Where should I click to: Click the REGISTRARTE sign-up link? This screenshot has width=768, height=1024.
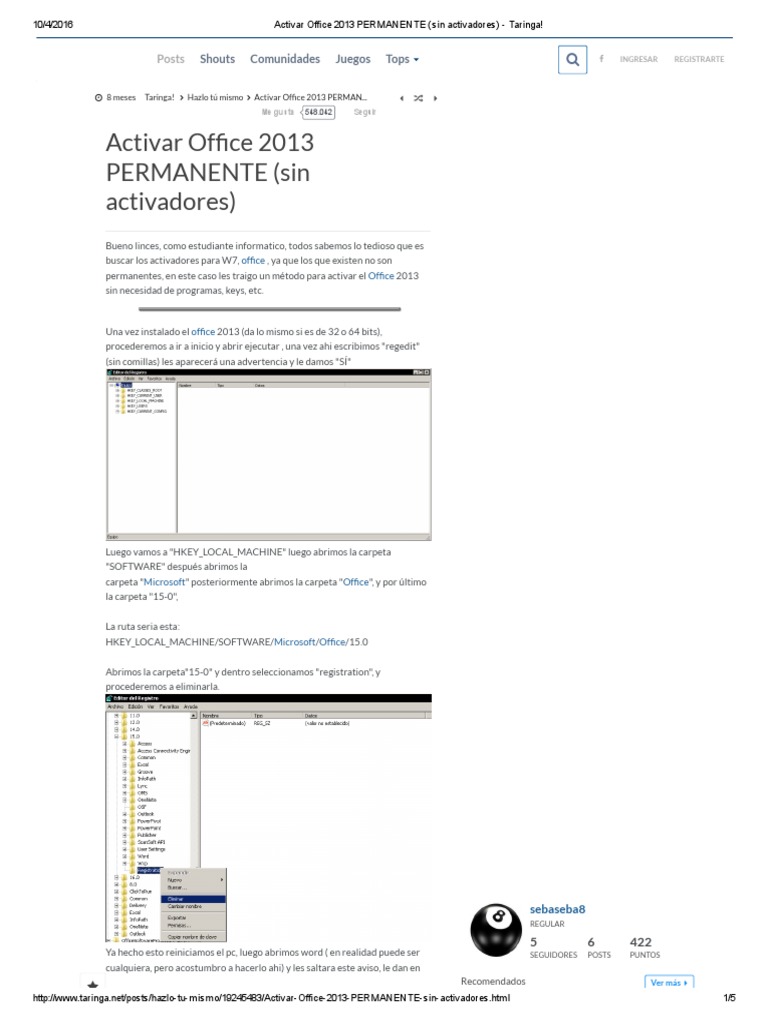tap(699, 59)
